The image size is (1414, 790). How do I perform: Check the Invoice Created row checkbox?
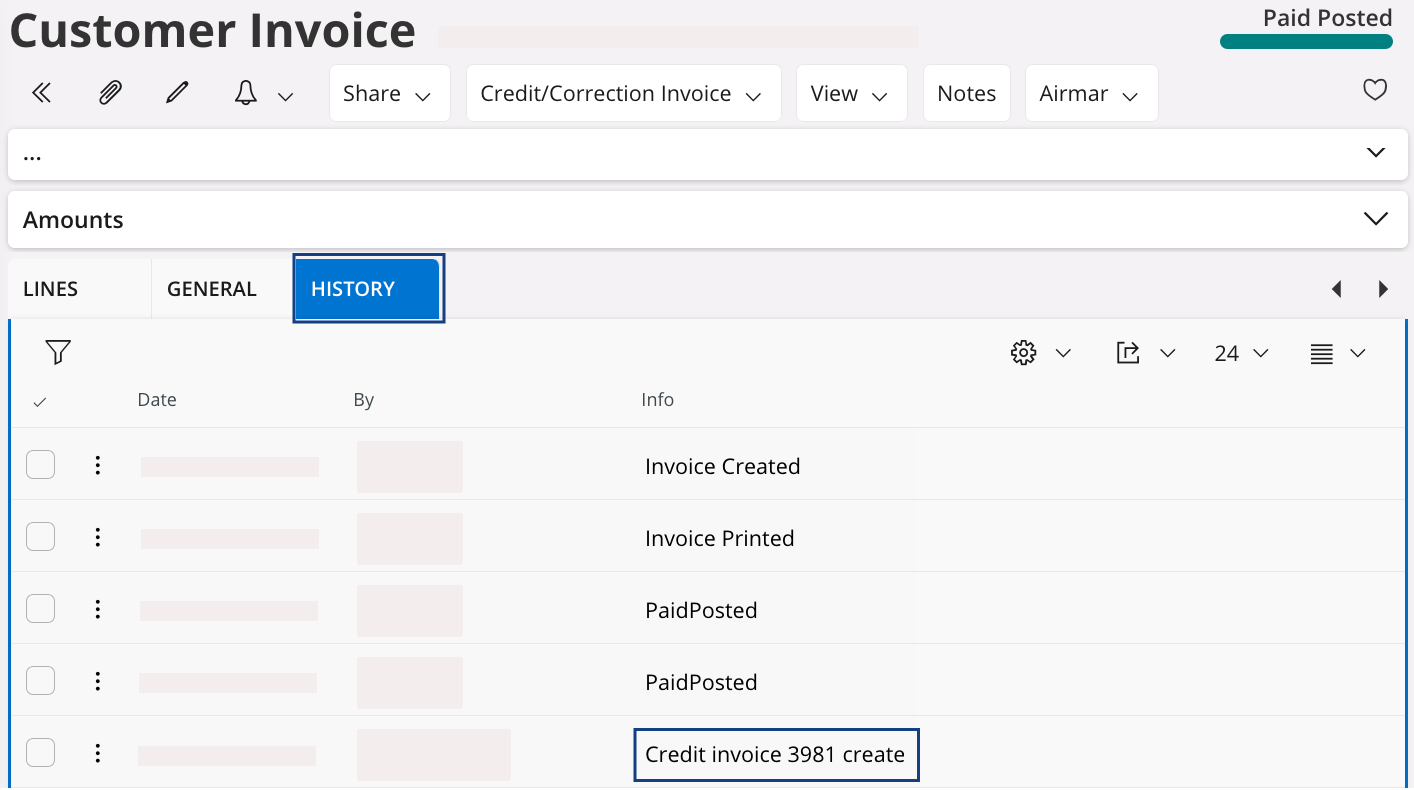[x=41, y=465]
